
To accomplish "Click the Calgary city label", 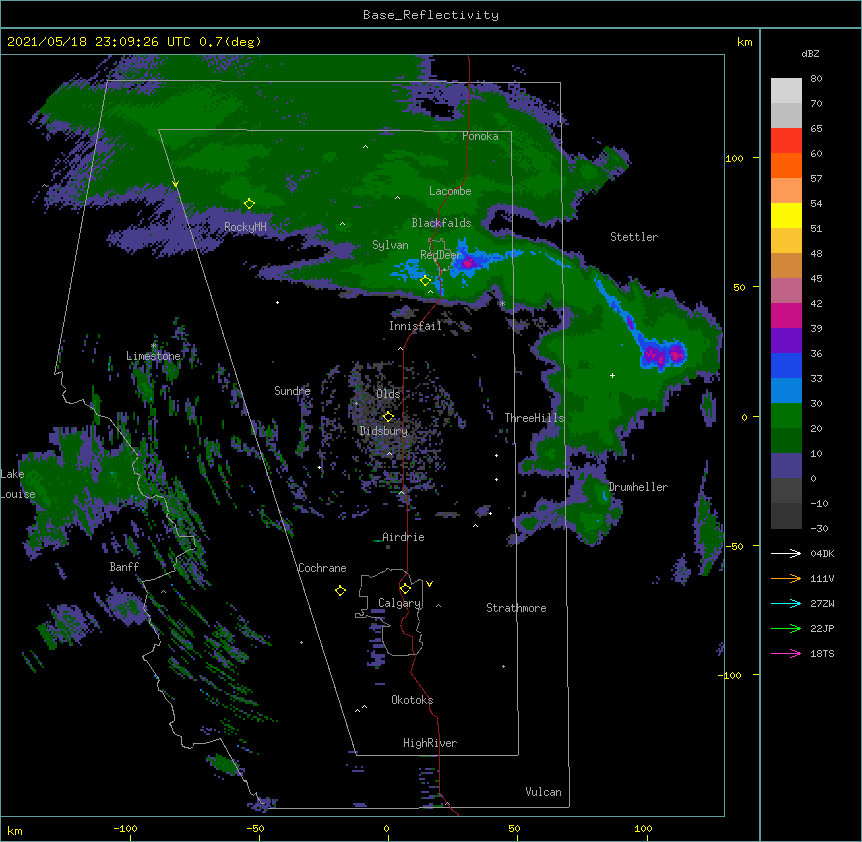I will click(399, 603).
